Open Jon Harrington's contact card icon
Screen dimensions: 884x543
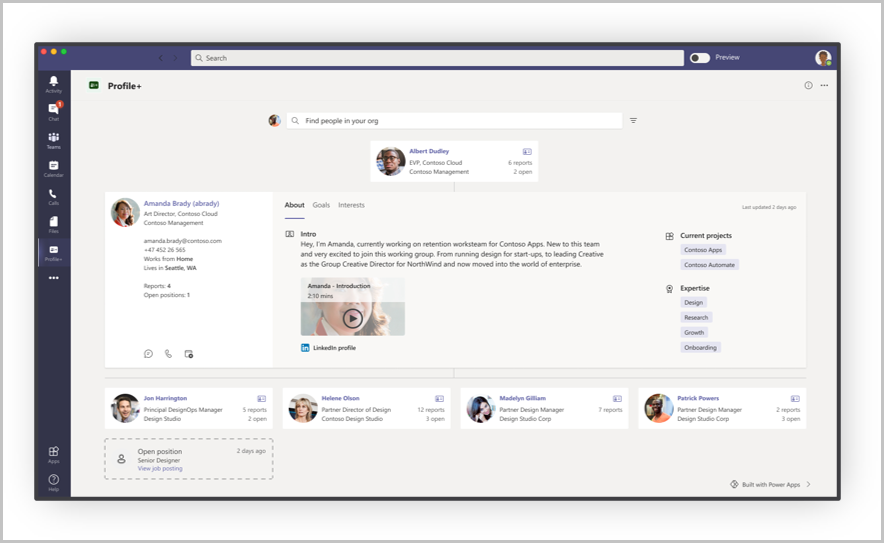tap(262, 399)
